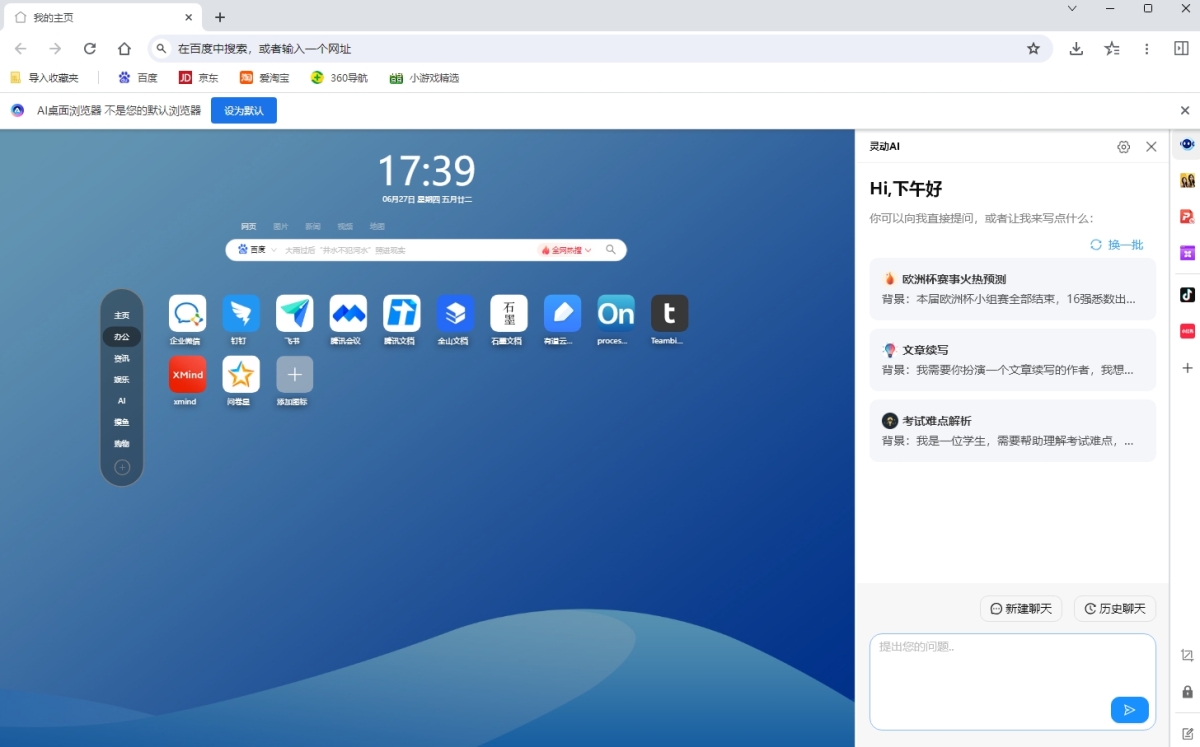Bookmark this page with star icon
This screenshot has height=747, width=1200.
click(x=1033, y=49)
